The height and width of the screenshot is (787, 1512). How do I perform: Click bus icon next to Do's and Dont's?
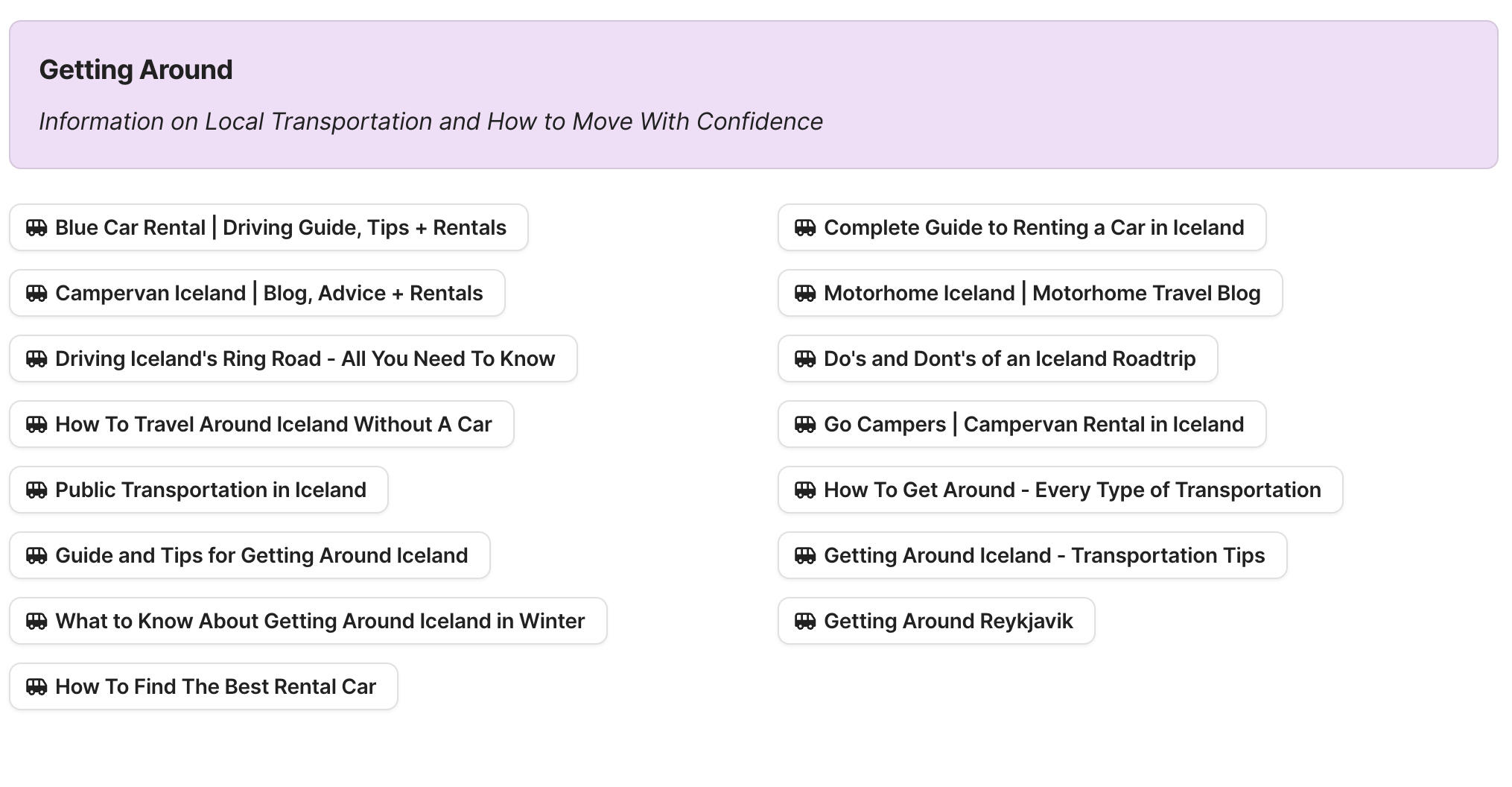(x=805, y=358)
